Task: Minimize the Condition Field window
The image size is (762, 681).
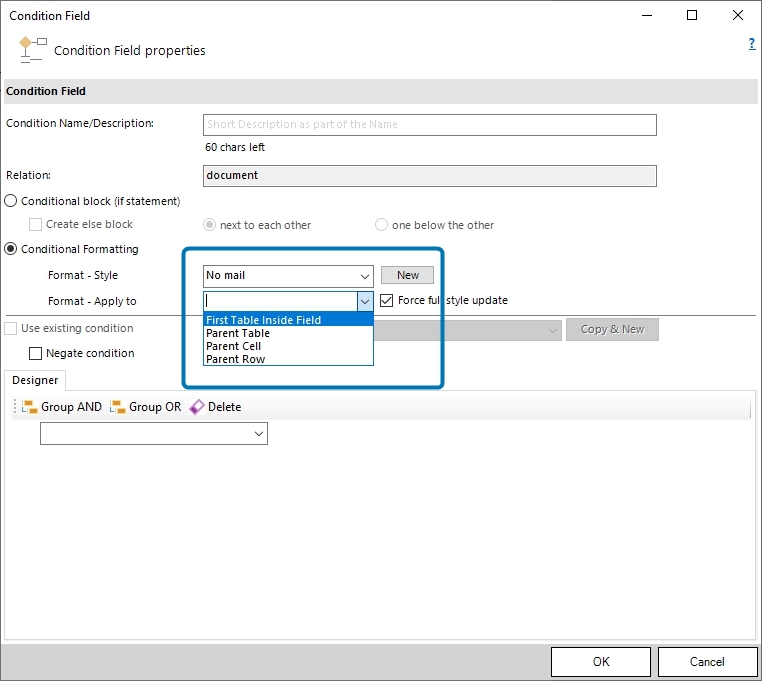Action: 647,15
